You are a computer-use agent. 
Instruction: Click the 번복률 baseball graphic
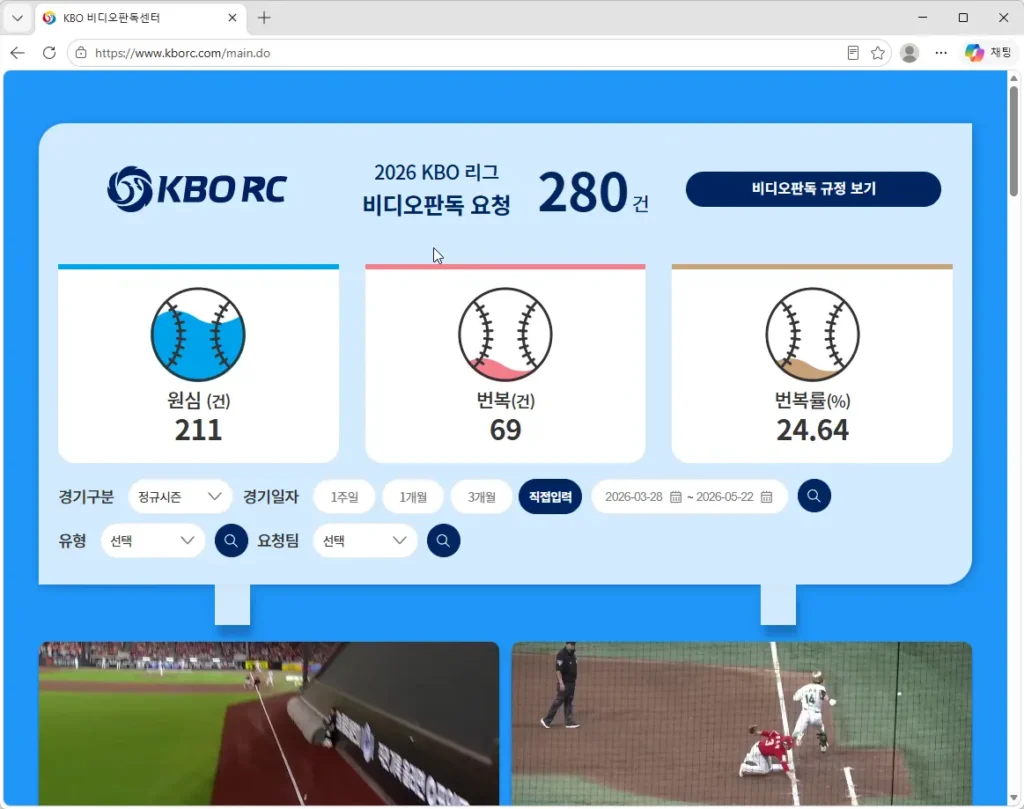pos(812,334)
